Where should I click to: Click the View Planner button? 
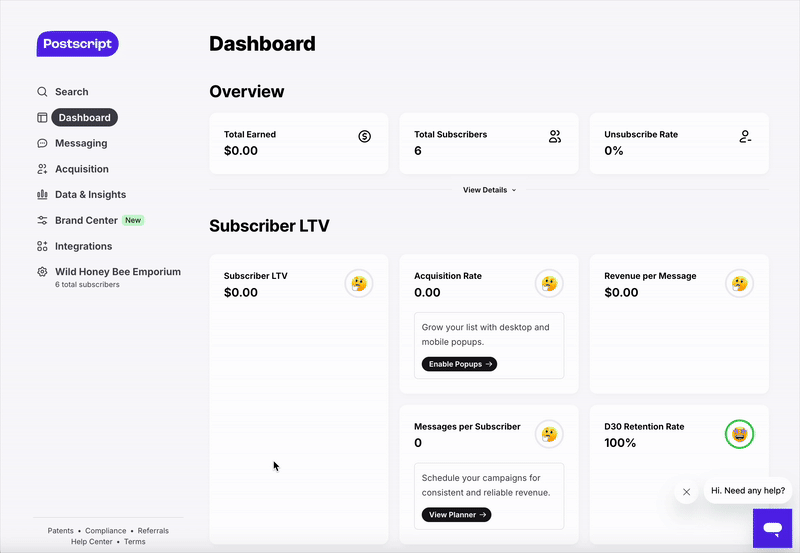(x=456, y=515)
